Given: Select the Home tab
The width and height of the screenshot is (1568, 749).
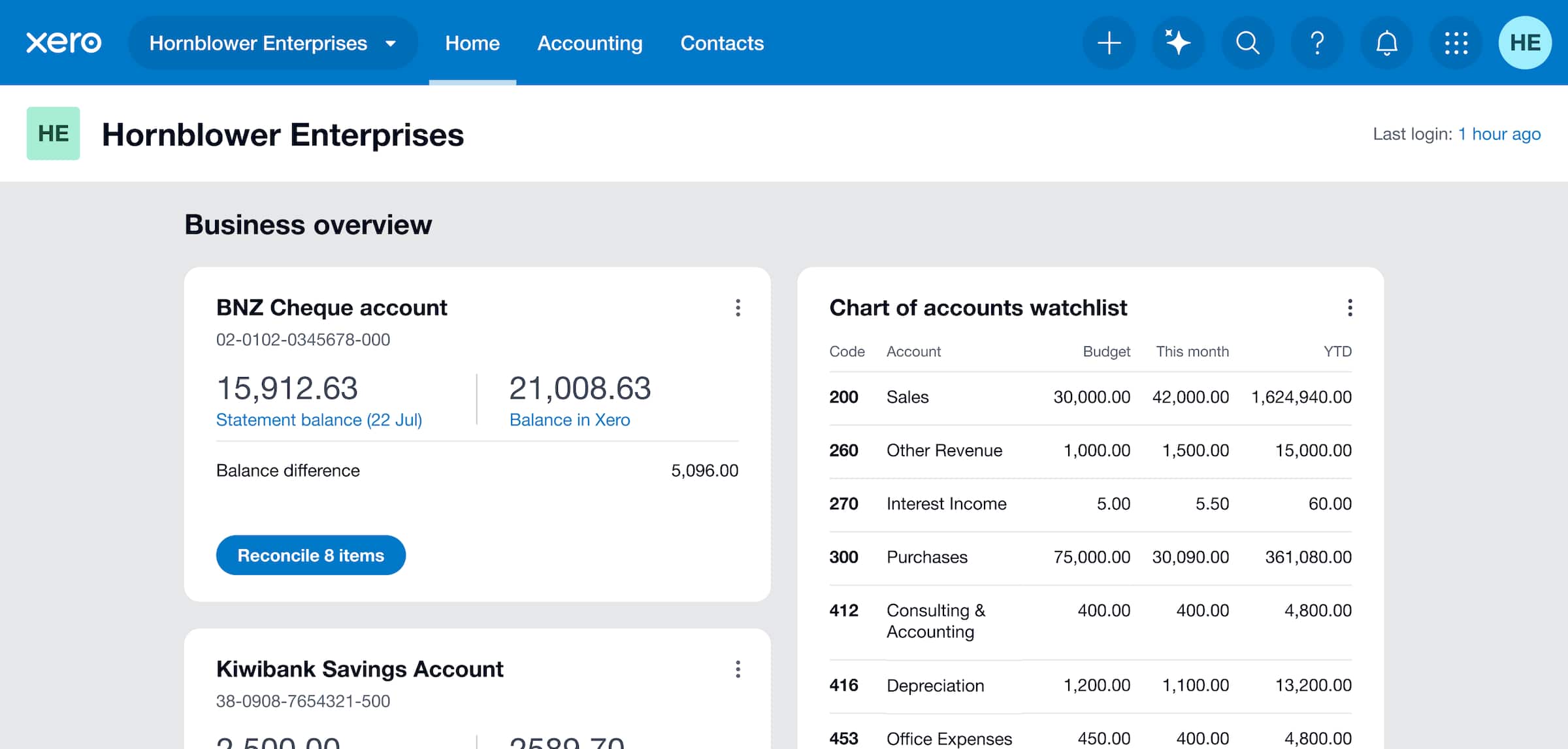Looking at the screenshot, I should (x=472, y=43).
